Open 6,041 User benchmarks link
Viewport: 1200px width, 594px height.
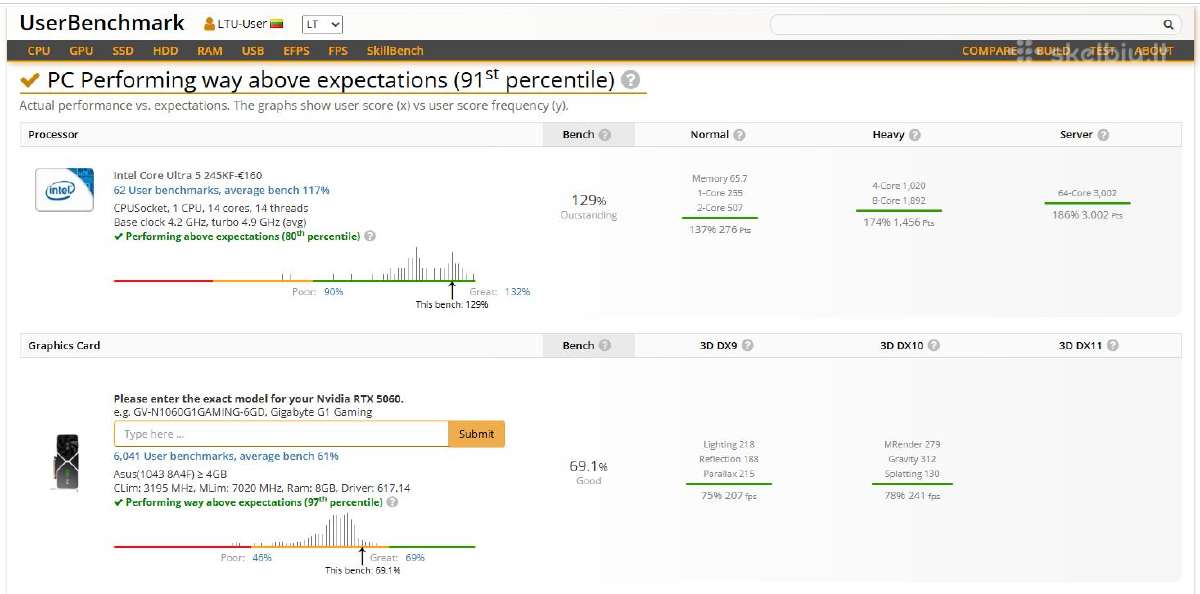coord(226,457)
